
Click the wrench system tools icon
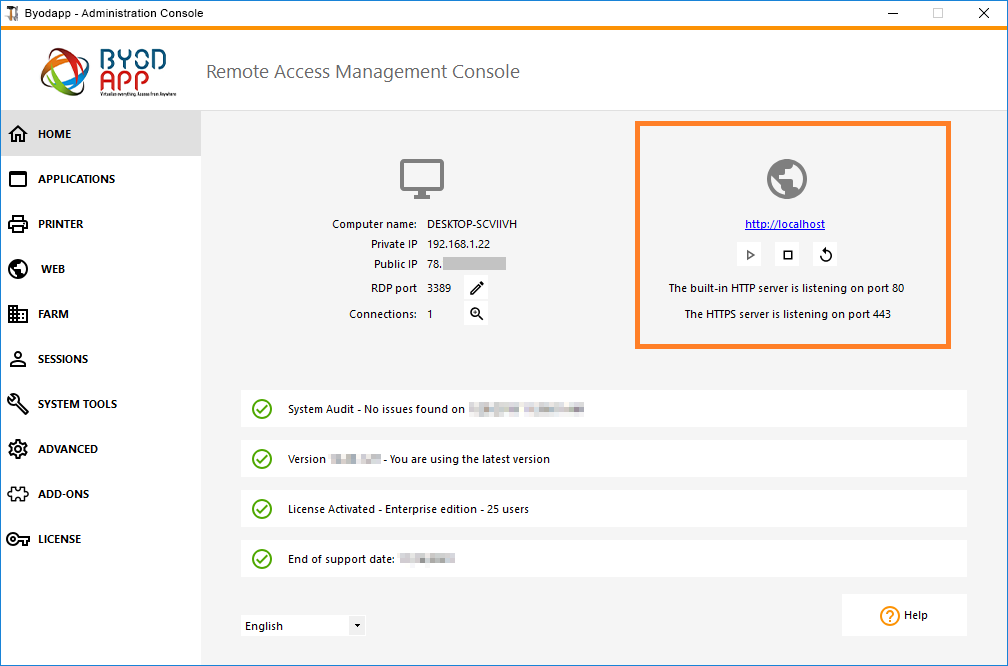[x=18, y=404]
